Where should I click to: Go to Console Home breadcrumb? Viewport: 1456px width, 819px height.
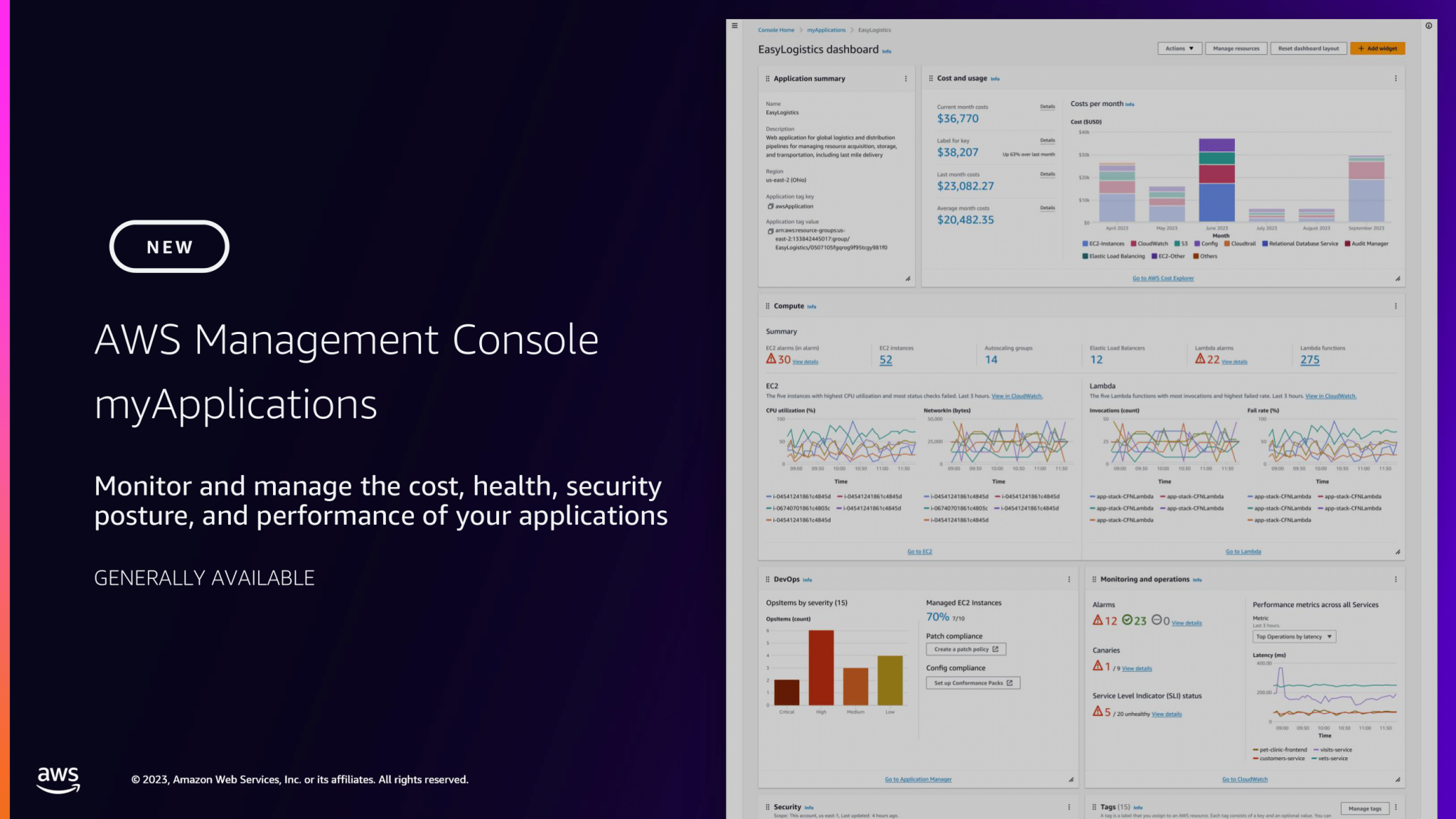tap(776, 30)
